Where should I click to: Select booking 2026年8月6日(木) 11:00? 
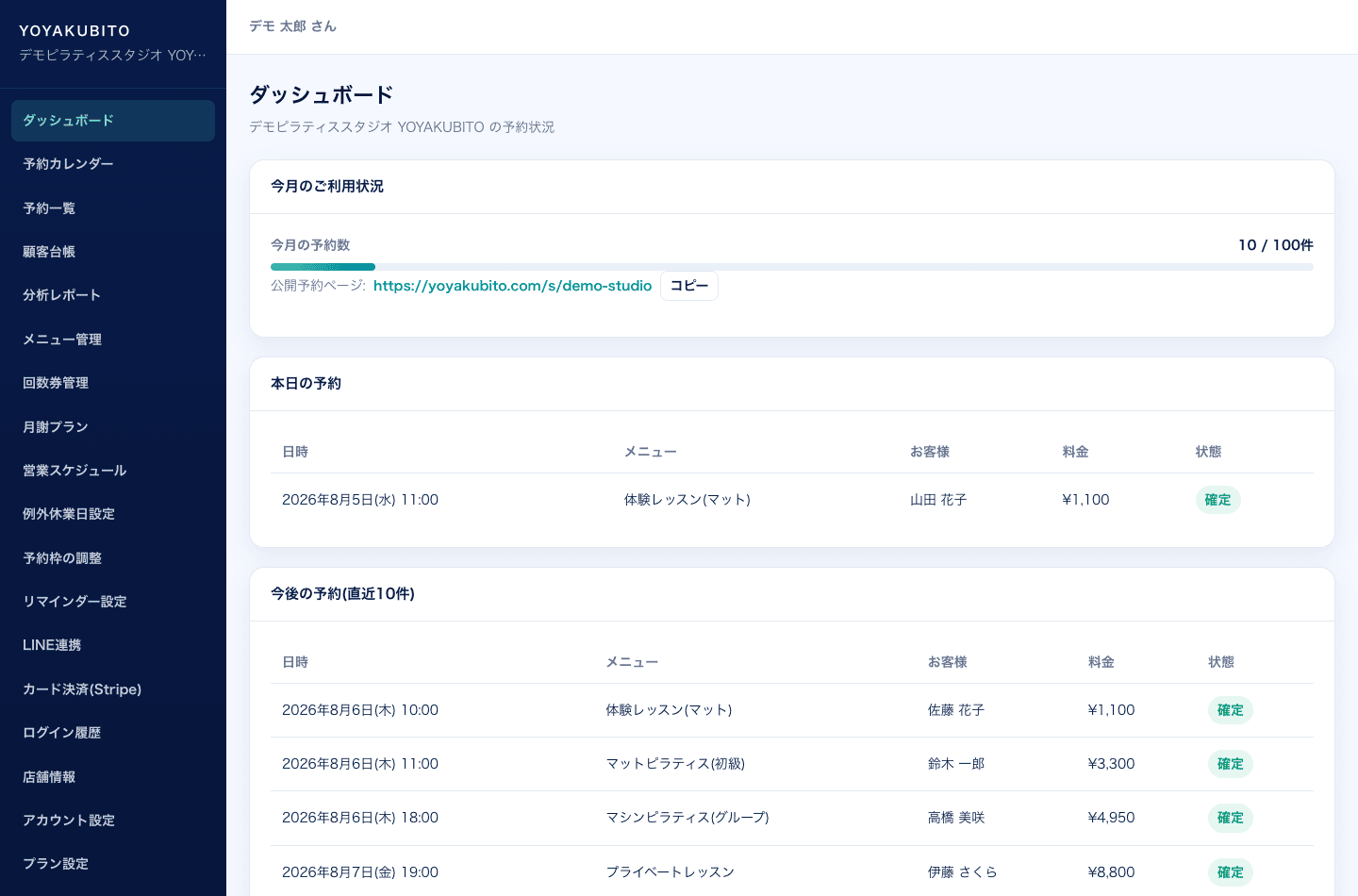[x=360, y=764]
